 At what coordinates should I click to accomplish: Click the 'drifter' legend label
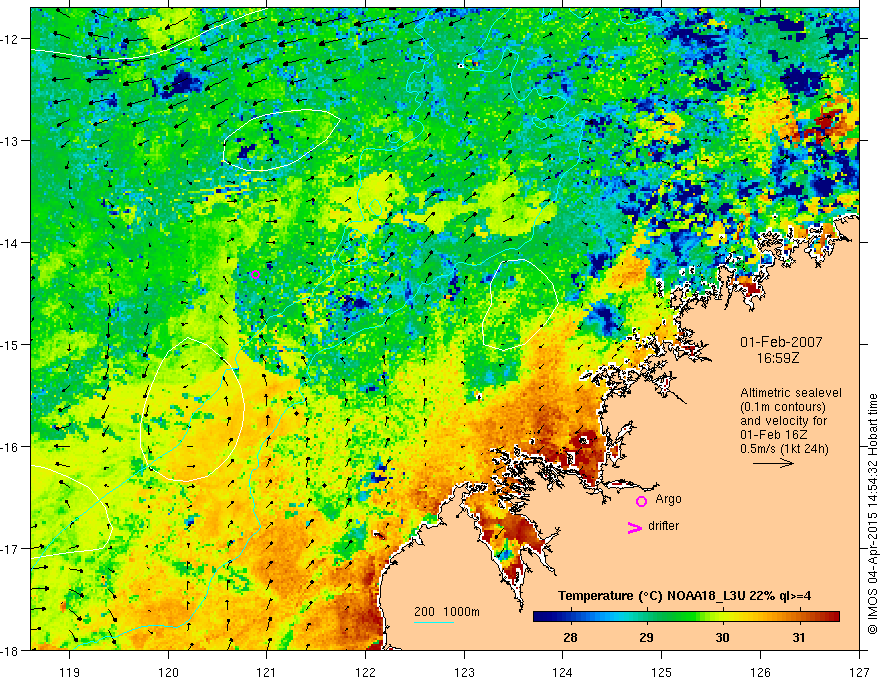point(663,526)
